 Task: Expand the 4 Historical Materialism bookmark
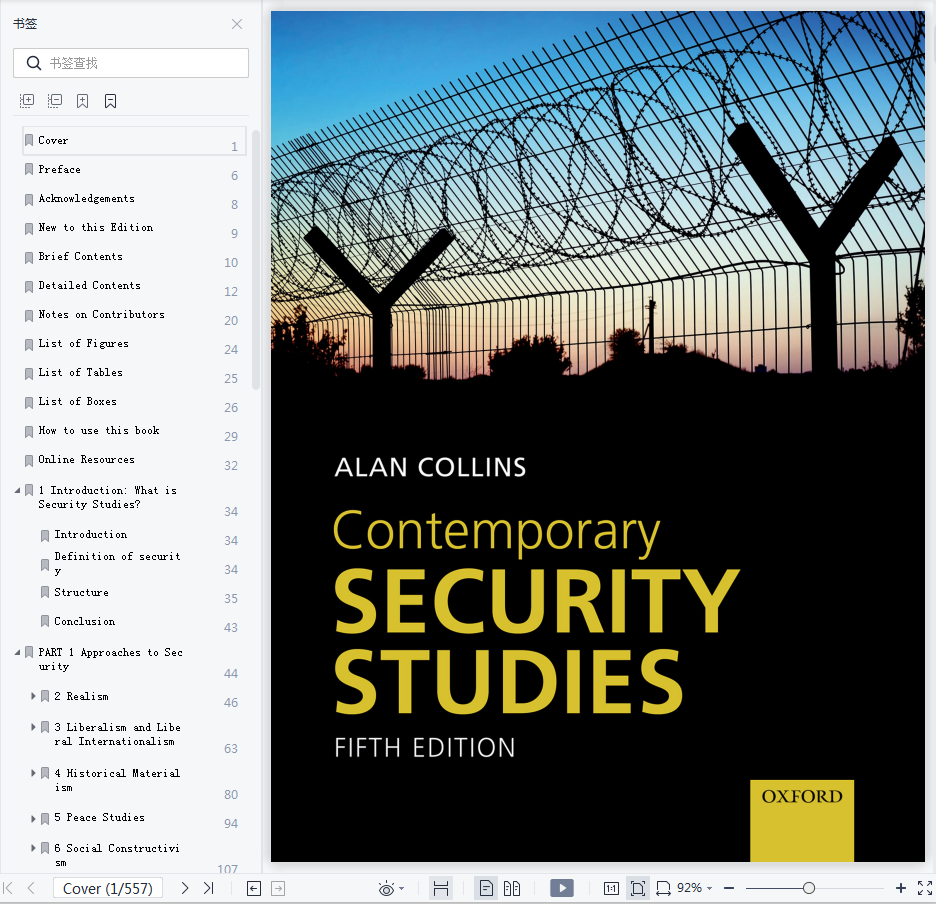pos(33,773)
